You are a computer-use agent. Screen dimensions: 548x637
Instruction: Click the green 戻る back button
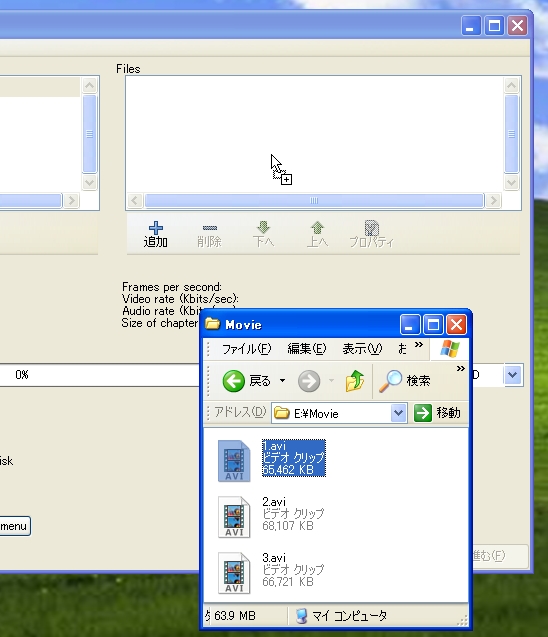234,381
